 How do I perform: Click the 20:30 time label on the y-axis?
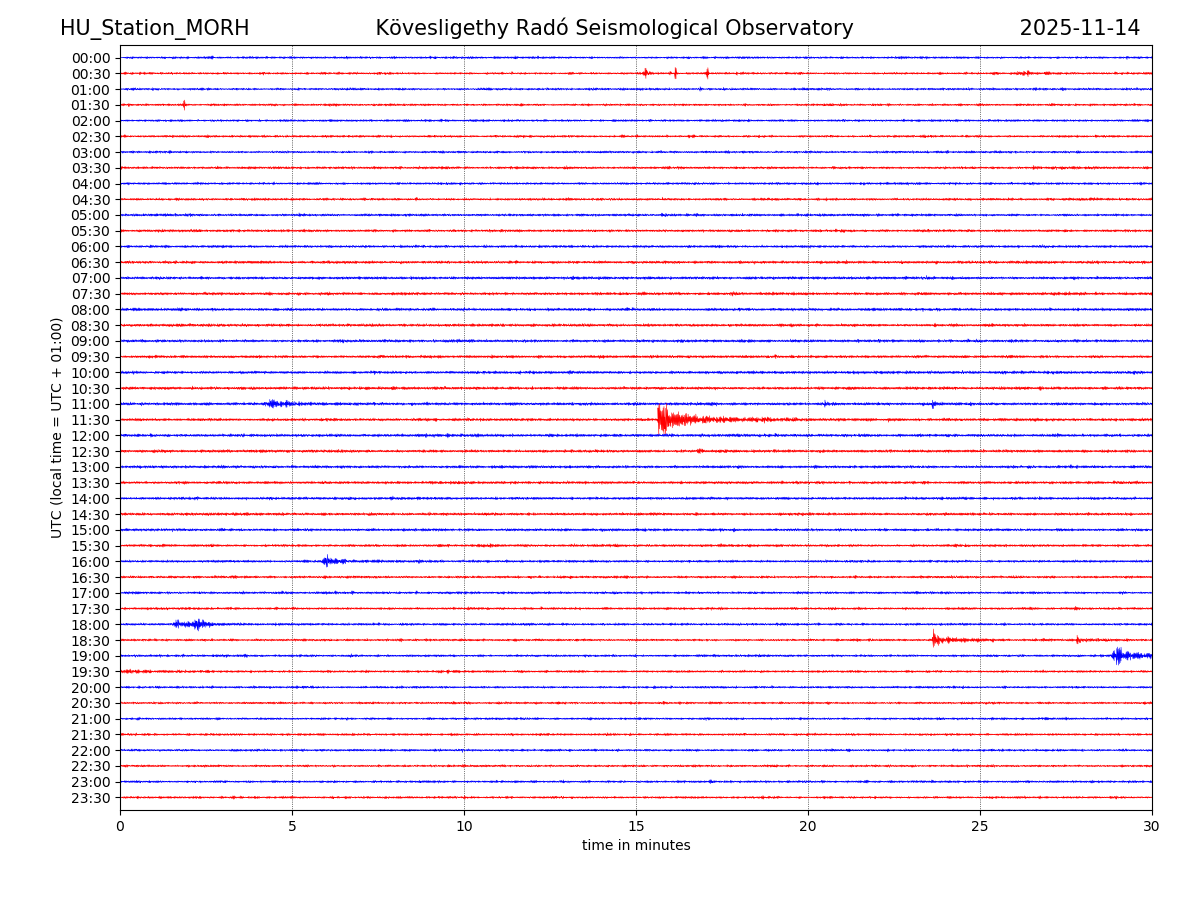(91, 703)
